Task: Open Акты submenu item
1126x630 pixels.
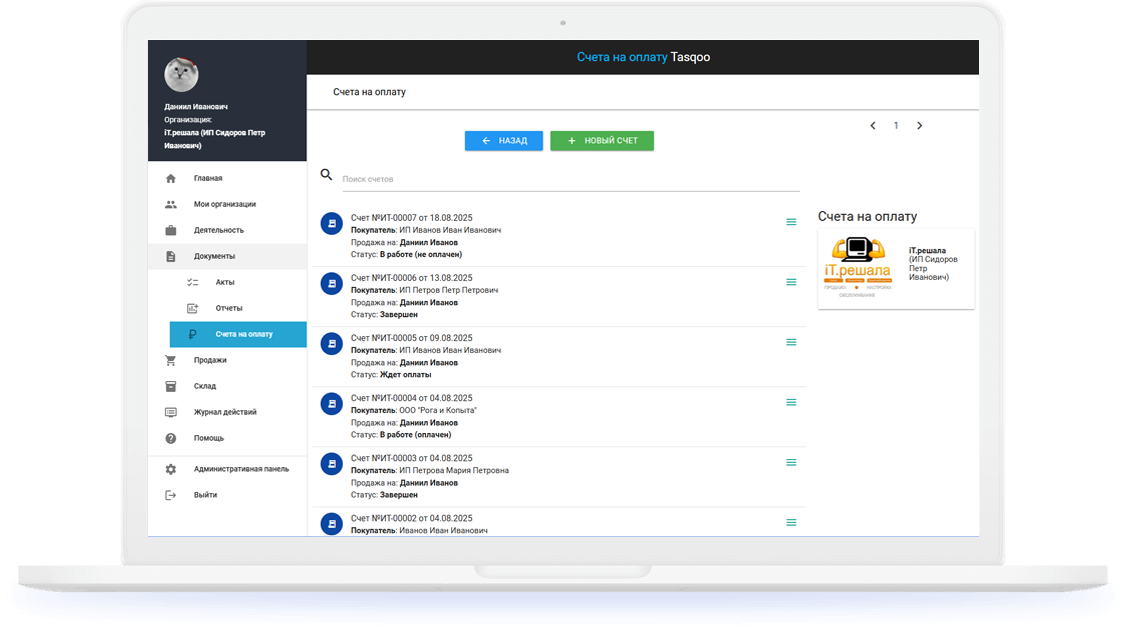Action: click(238, 282)
